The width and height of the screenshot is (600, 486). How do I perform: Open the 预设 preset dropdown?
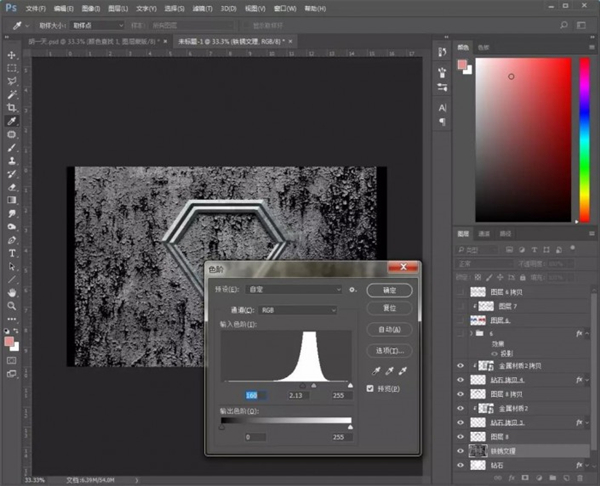point(292,289)
